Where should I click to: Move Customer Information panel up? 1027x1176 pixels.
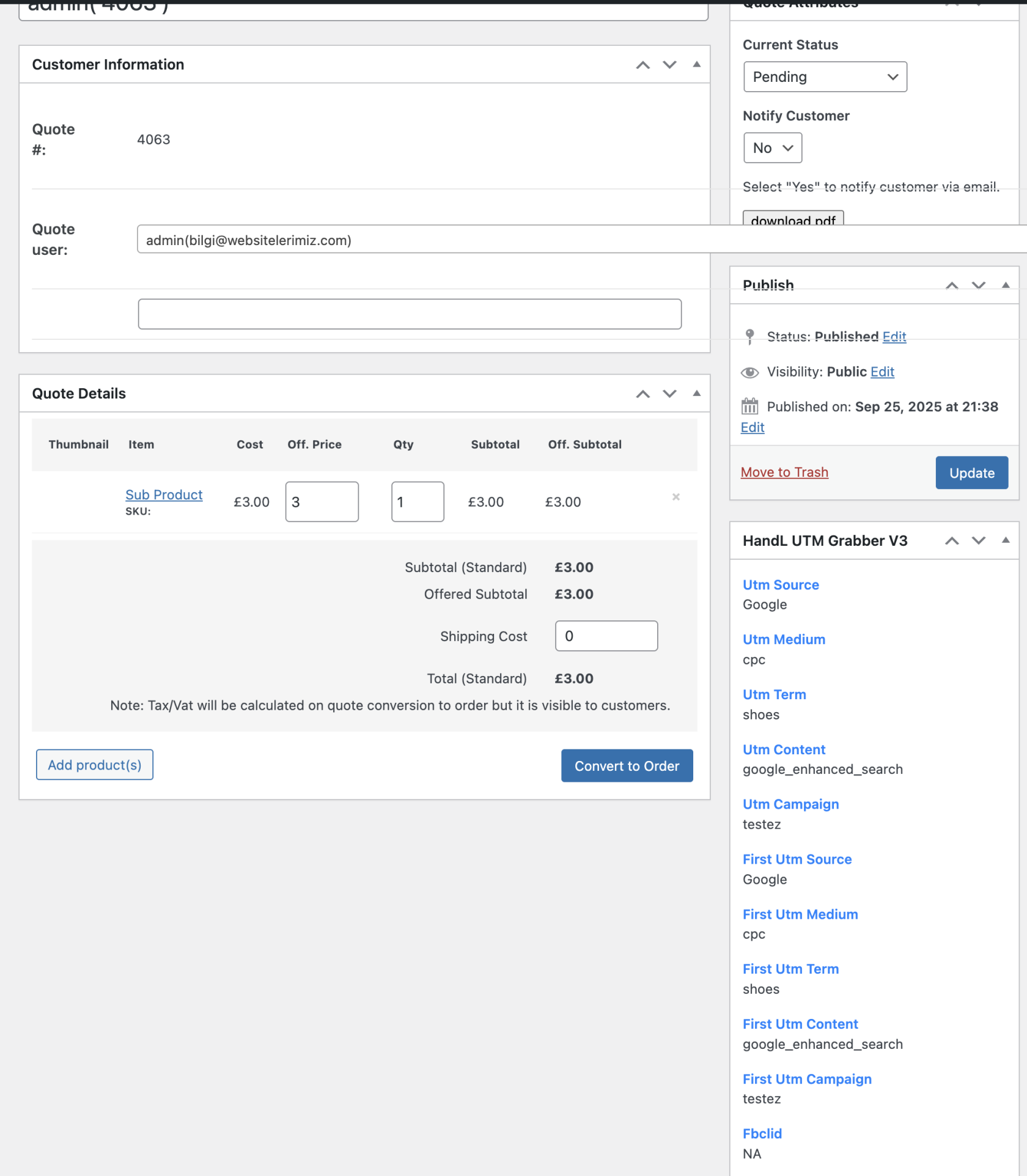642,65
